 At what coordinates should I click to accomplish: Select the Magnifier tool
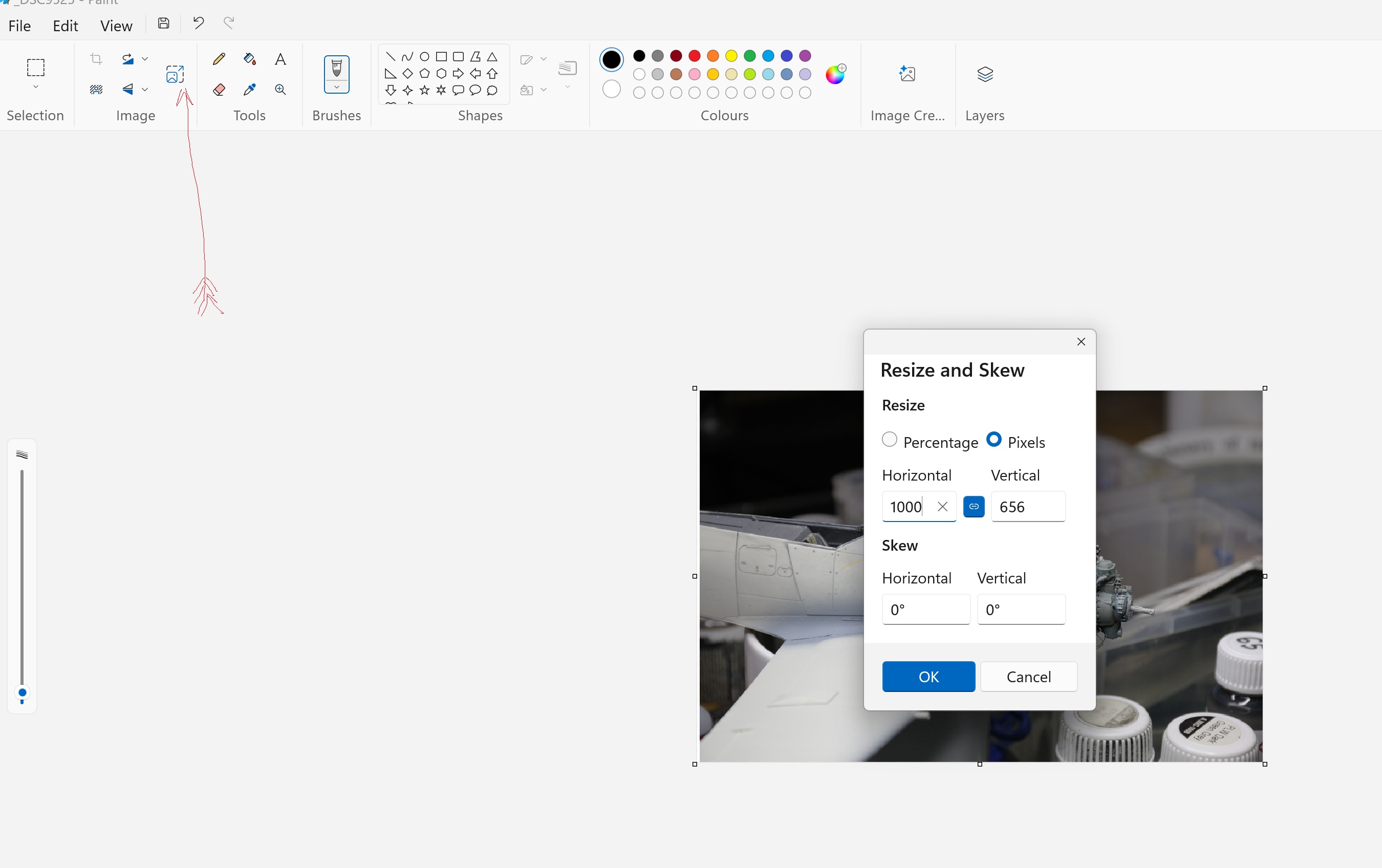coord(281,89)
